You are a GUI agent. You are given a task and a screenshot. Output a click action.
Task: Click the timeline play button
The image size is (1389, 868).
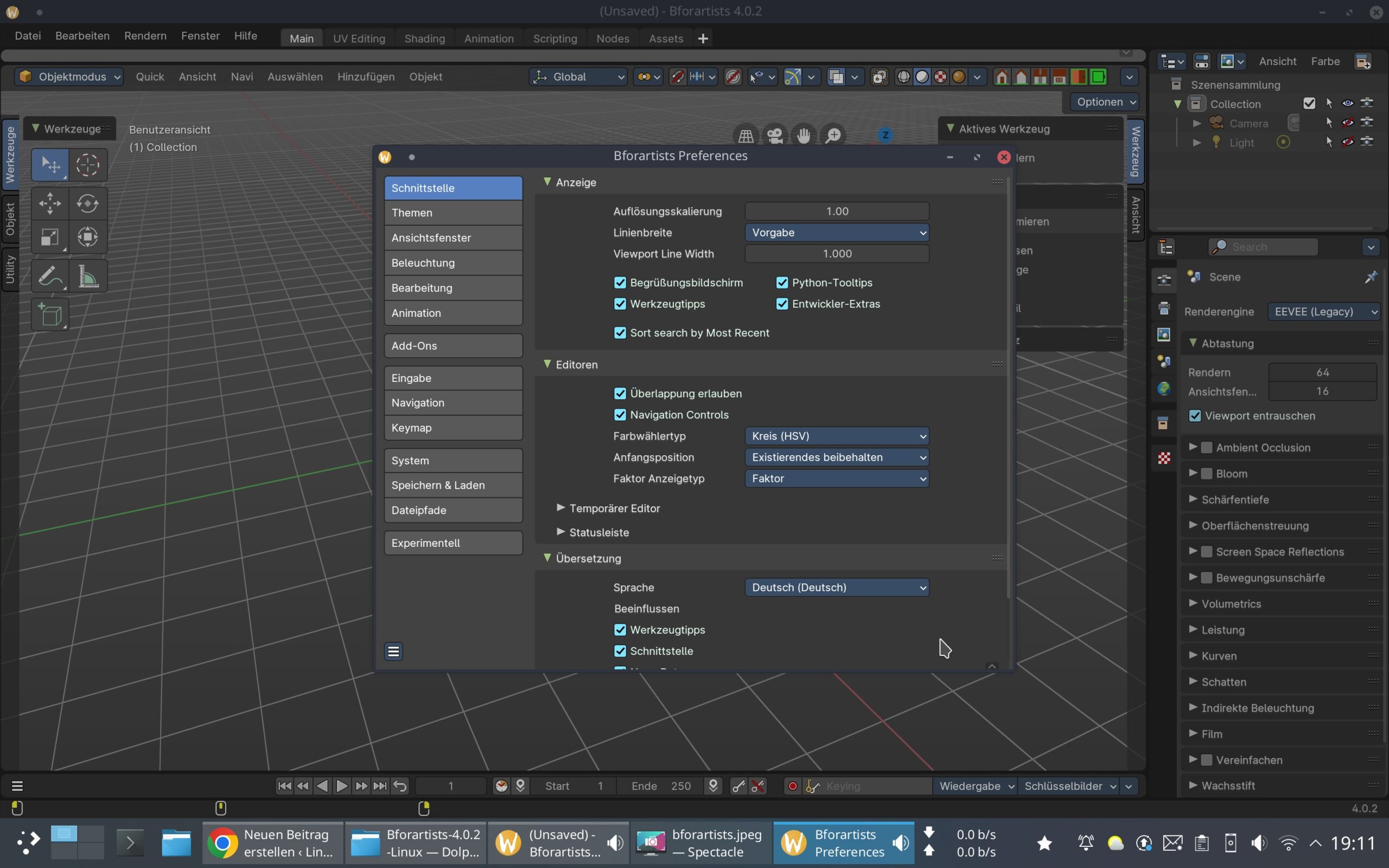tap(341, 786)
